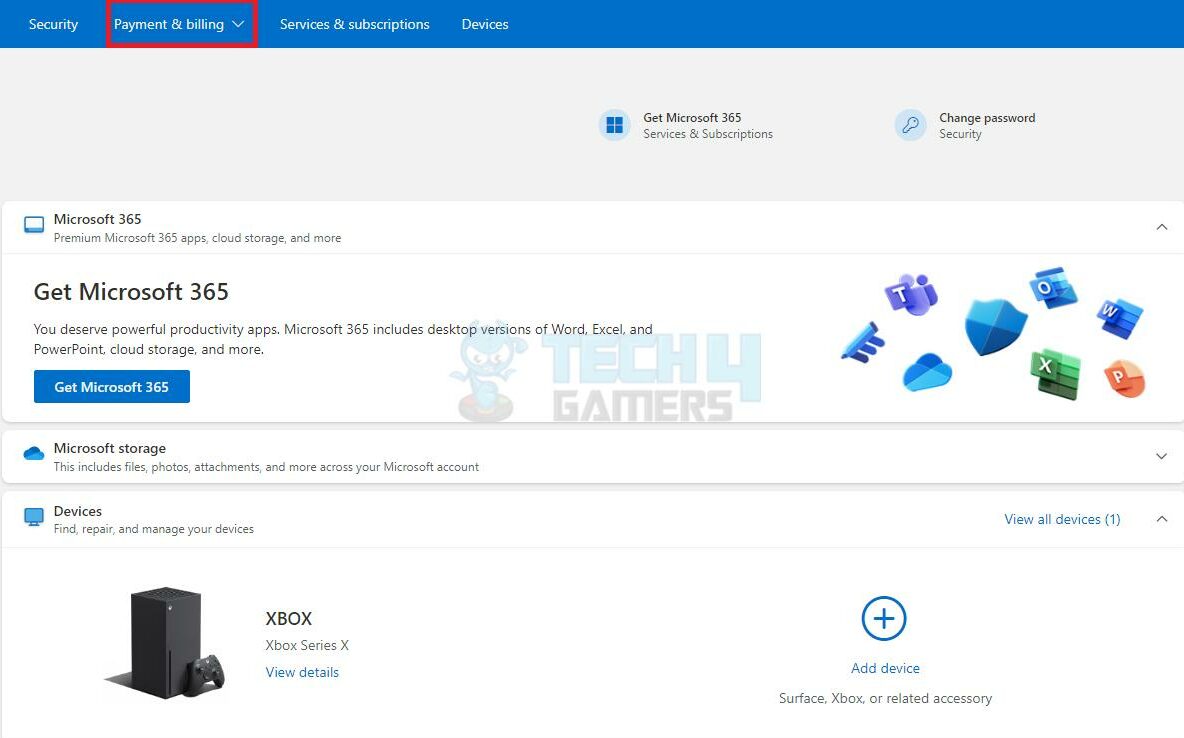
Task: Click the Get Microsoft 365 button
Action: pyautogui.click(x=111, y=386)
